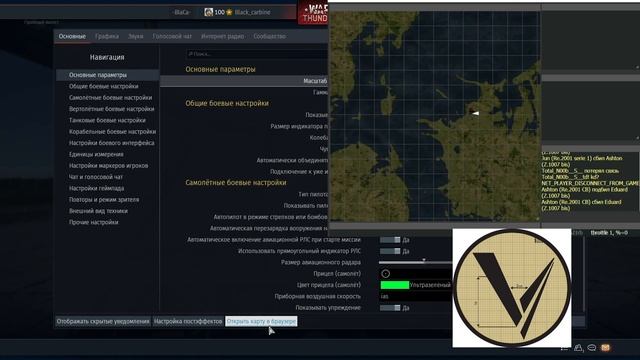Click Отображать скрытые уведомления button
This screenshot has width=640, height=360.
pos(103,321)
